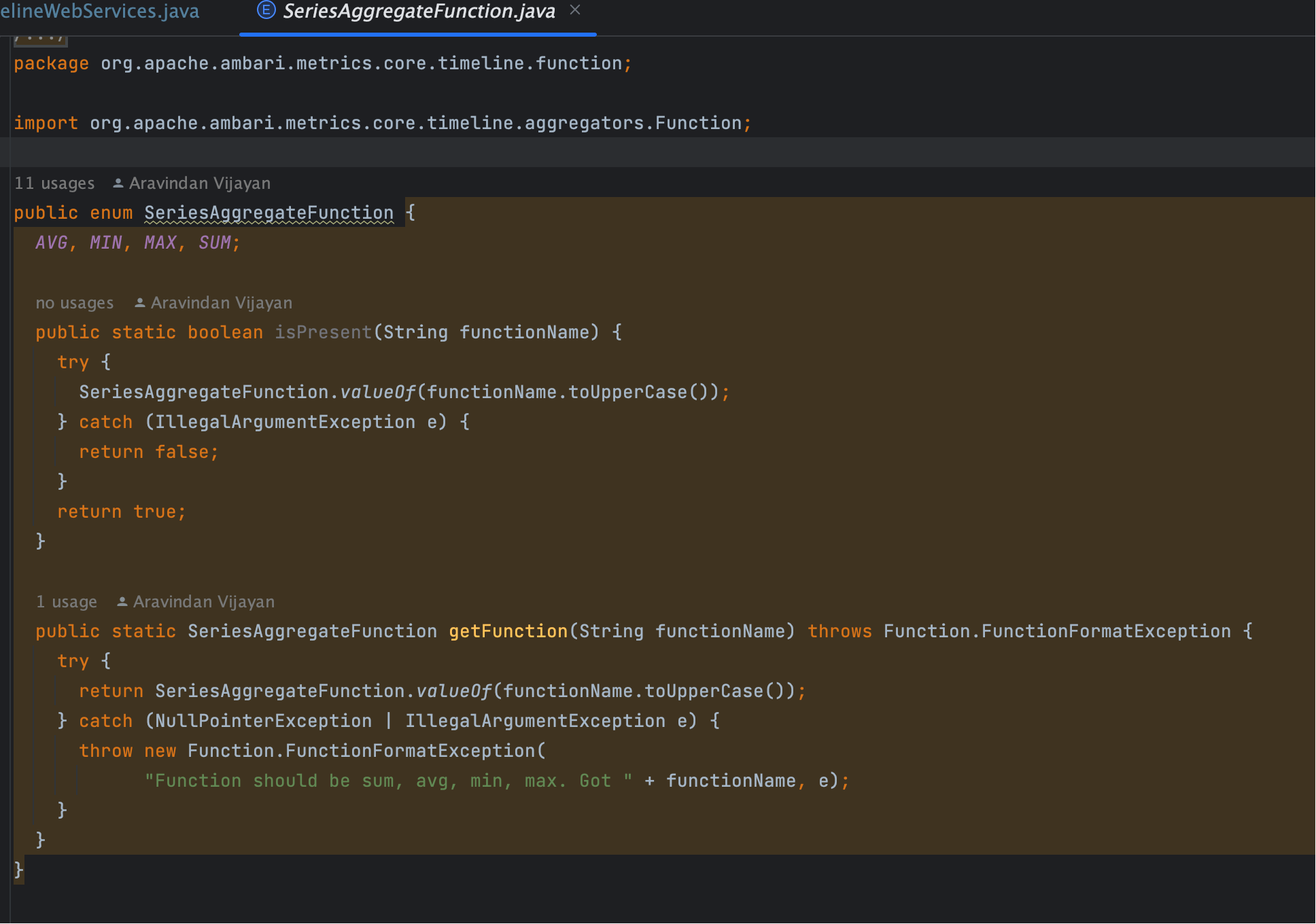The image size is (1316, 924).
Task: Click the highlighted getFunction method name
Action: coord(508,632)
